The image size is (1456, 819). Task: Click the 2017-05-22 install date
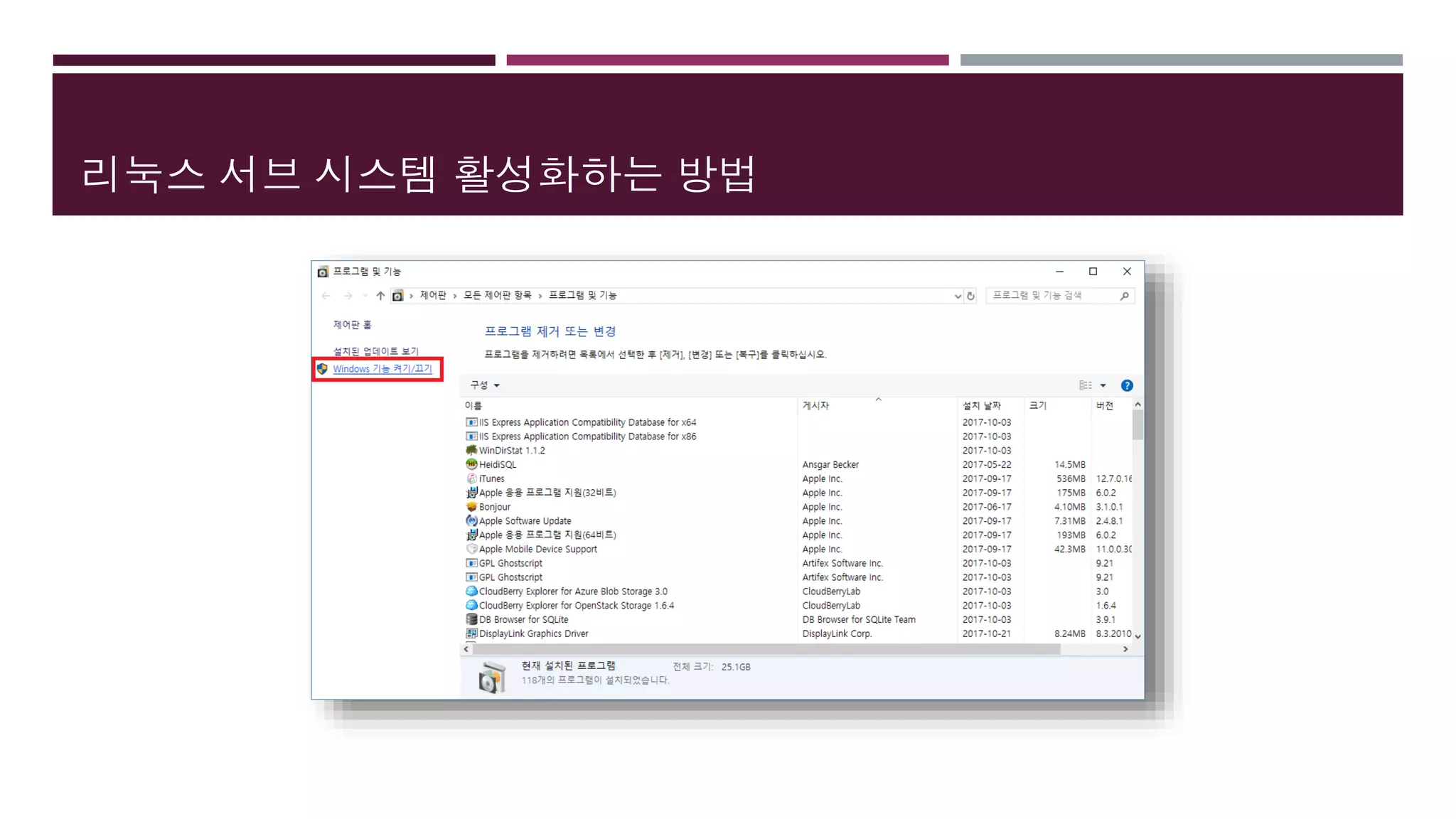click(x=987, y=464)
